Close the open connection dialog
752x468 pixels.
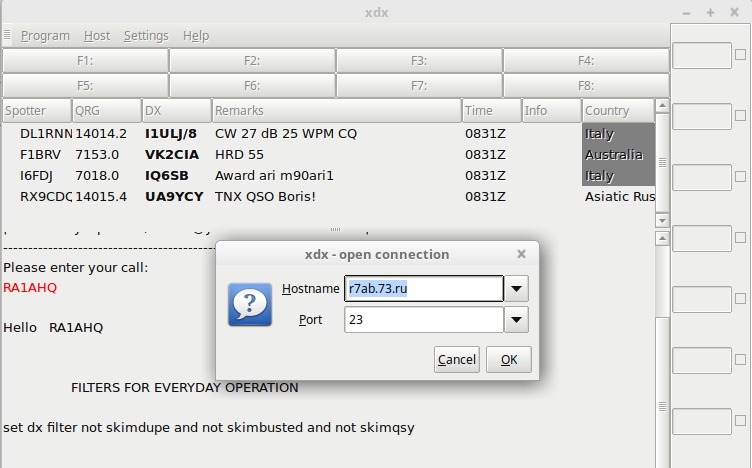pyautogui.click(x=521, y=255)
